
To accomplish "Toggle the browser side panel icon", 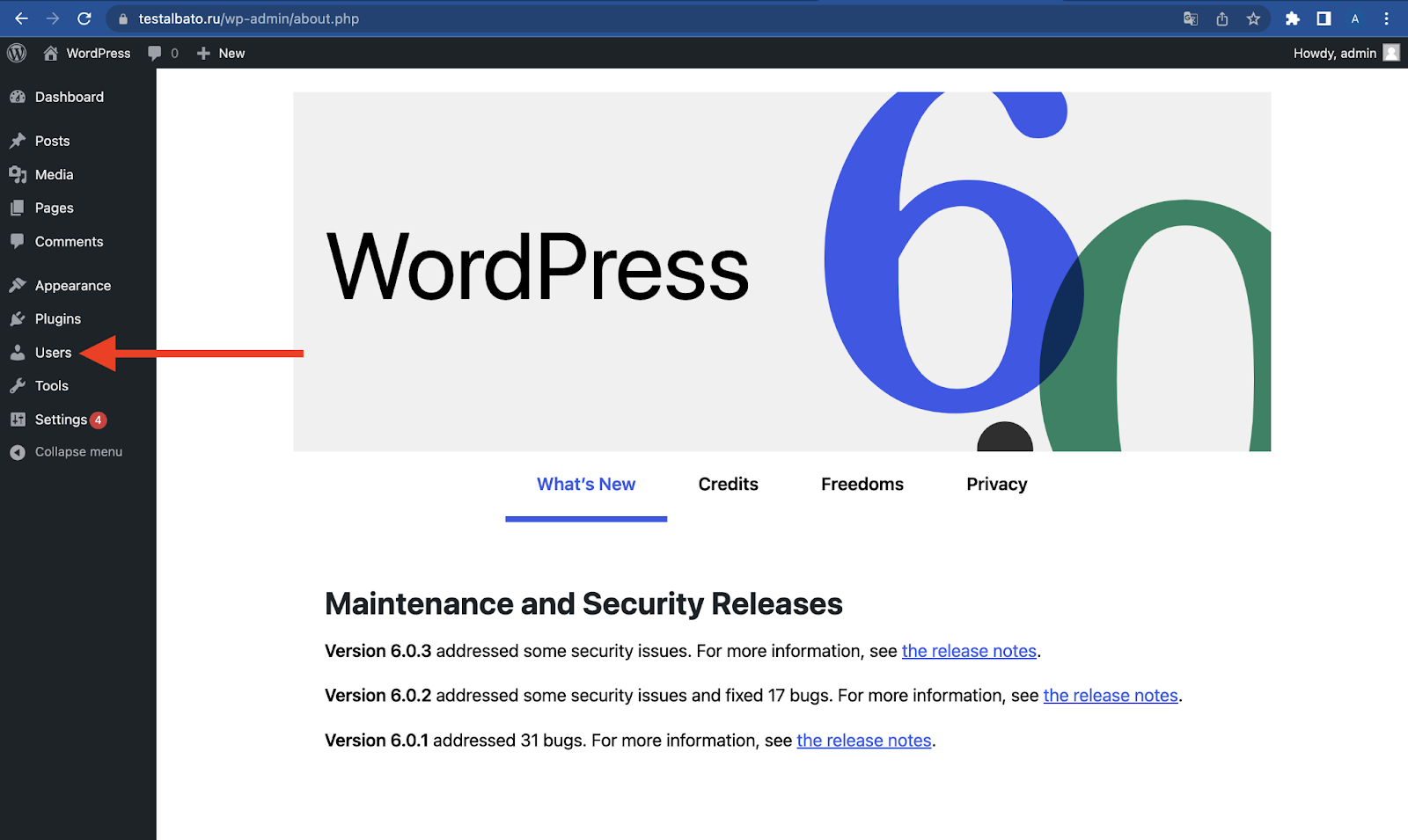I will point(1324,18).
